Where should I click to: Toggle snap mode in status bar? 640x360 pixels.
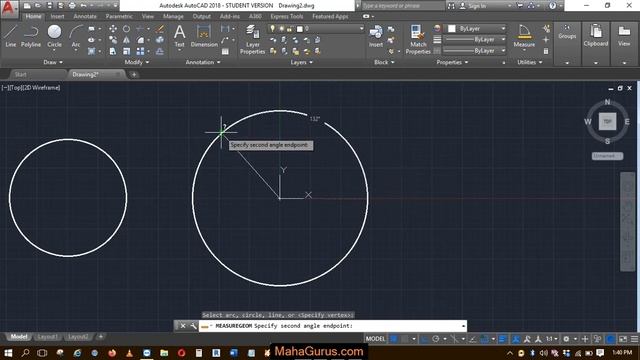click(404, 339)
